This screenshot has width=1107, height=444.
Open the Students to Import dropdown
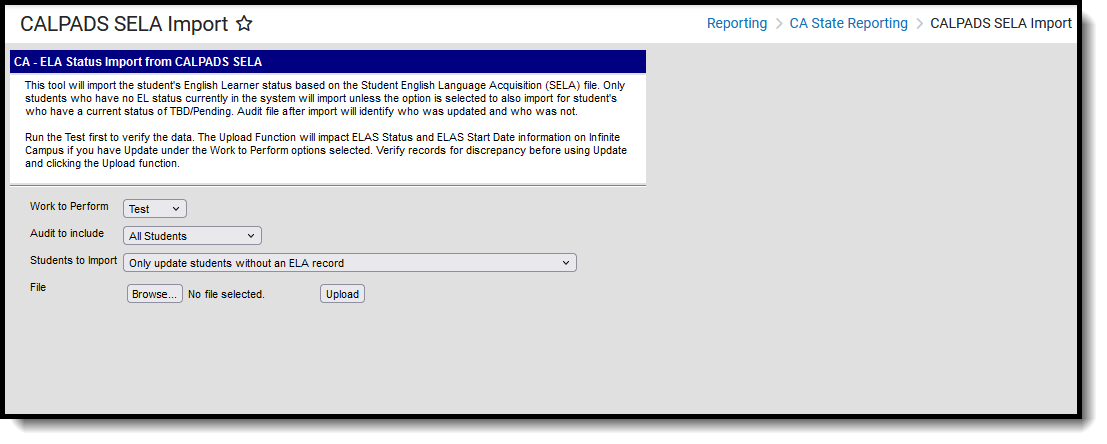click(349, 263)
